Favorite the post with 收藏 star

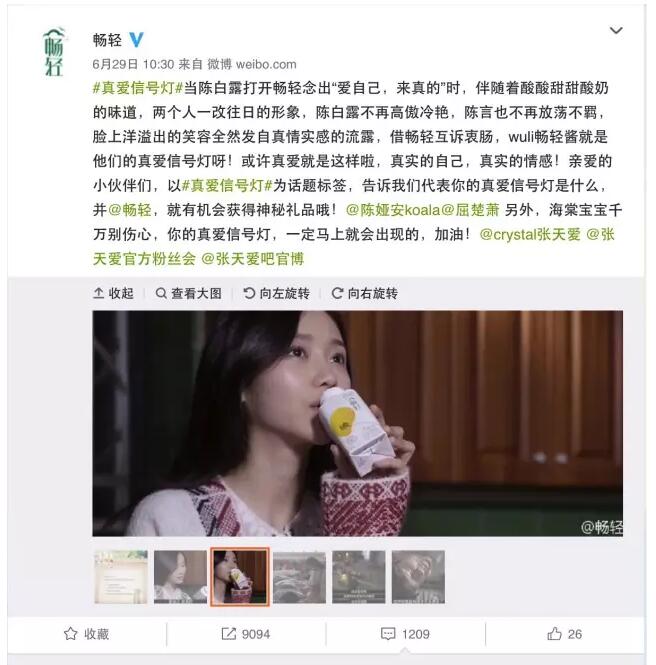(87, 634)
